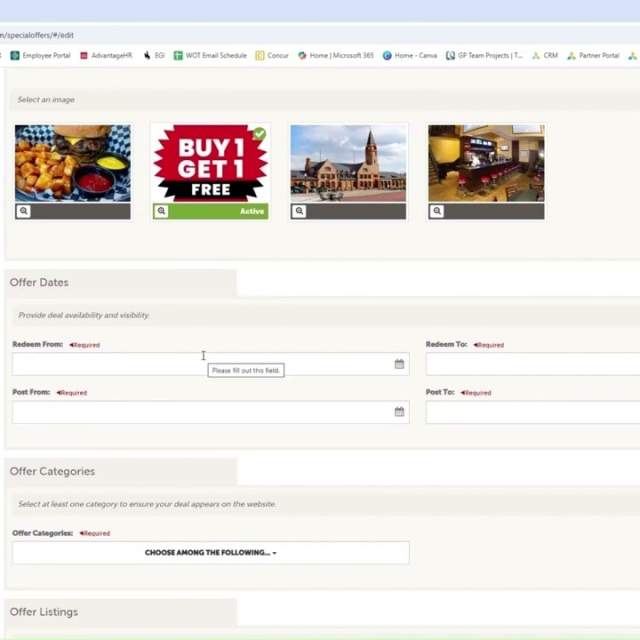640x640 pixels.
Task: Open the AdvantageHR bookmark
Action: [106, 56]
